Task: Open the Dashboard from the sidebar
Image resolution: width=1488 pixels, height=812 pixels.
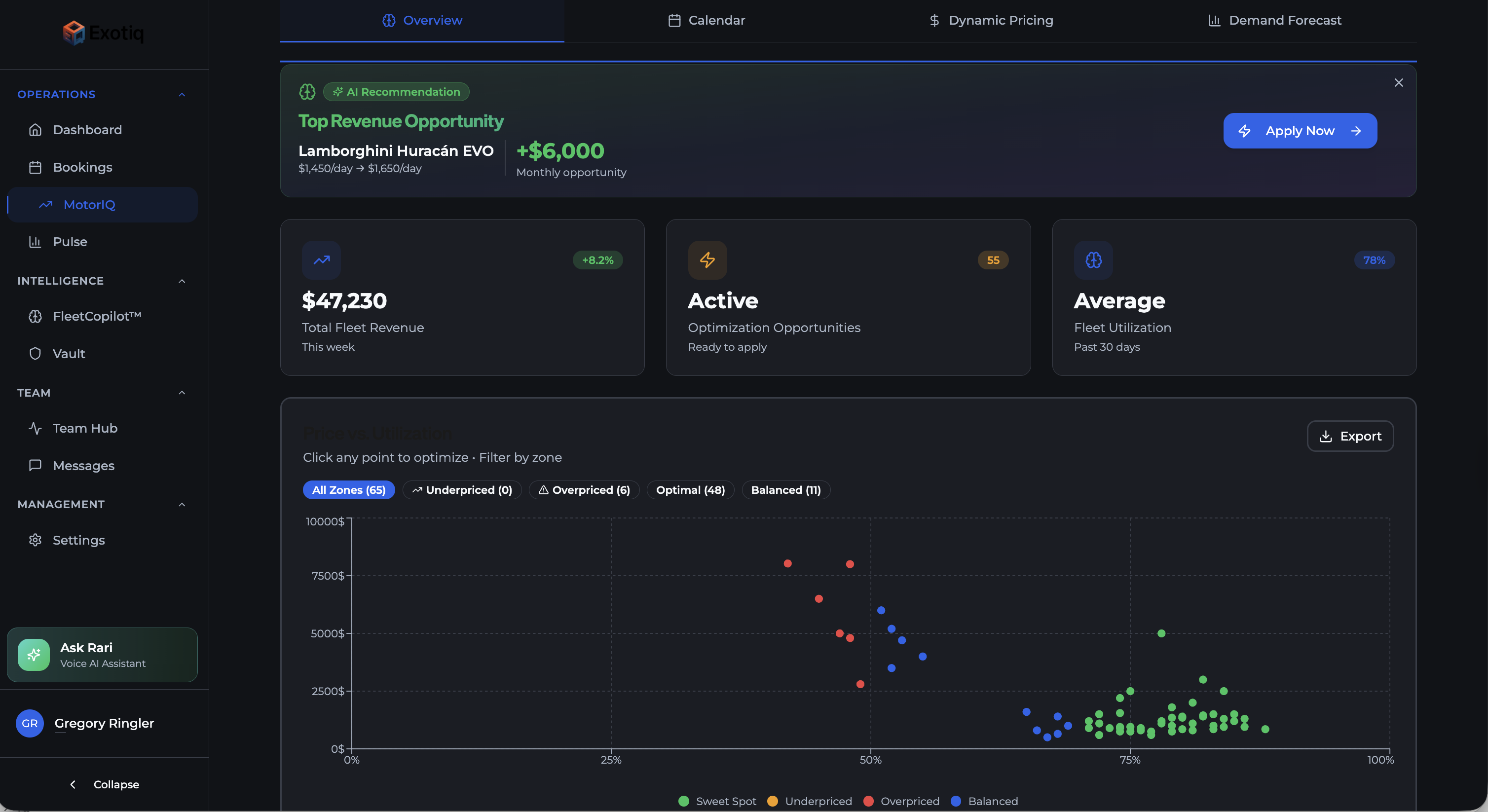Action: tap(87, 130)
